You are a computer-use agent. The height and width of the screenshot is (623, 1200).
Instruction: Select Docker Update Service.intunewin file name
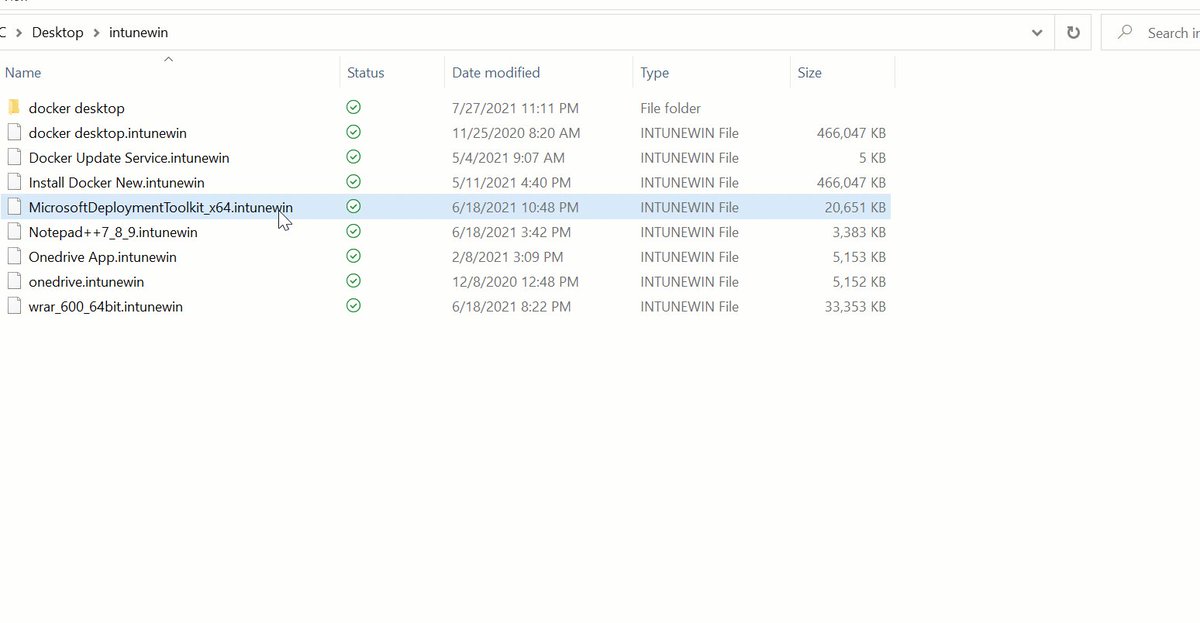[129, 158]
